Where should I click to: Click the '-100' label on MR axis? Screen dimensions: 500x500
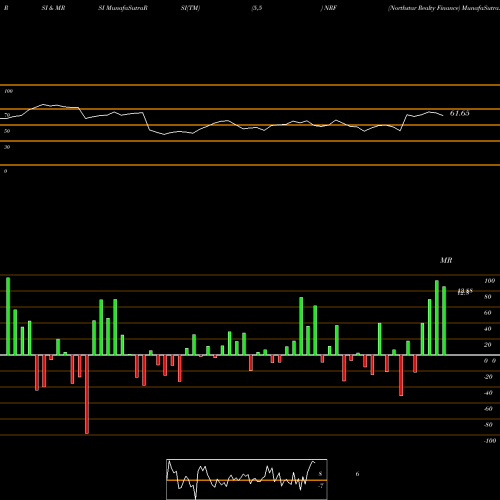pos(490,441)
